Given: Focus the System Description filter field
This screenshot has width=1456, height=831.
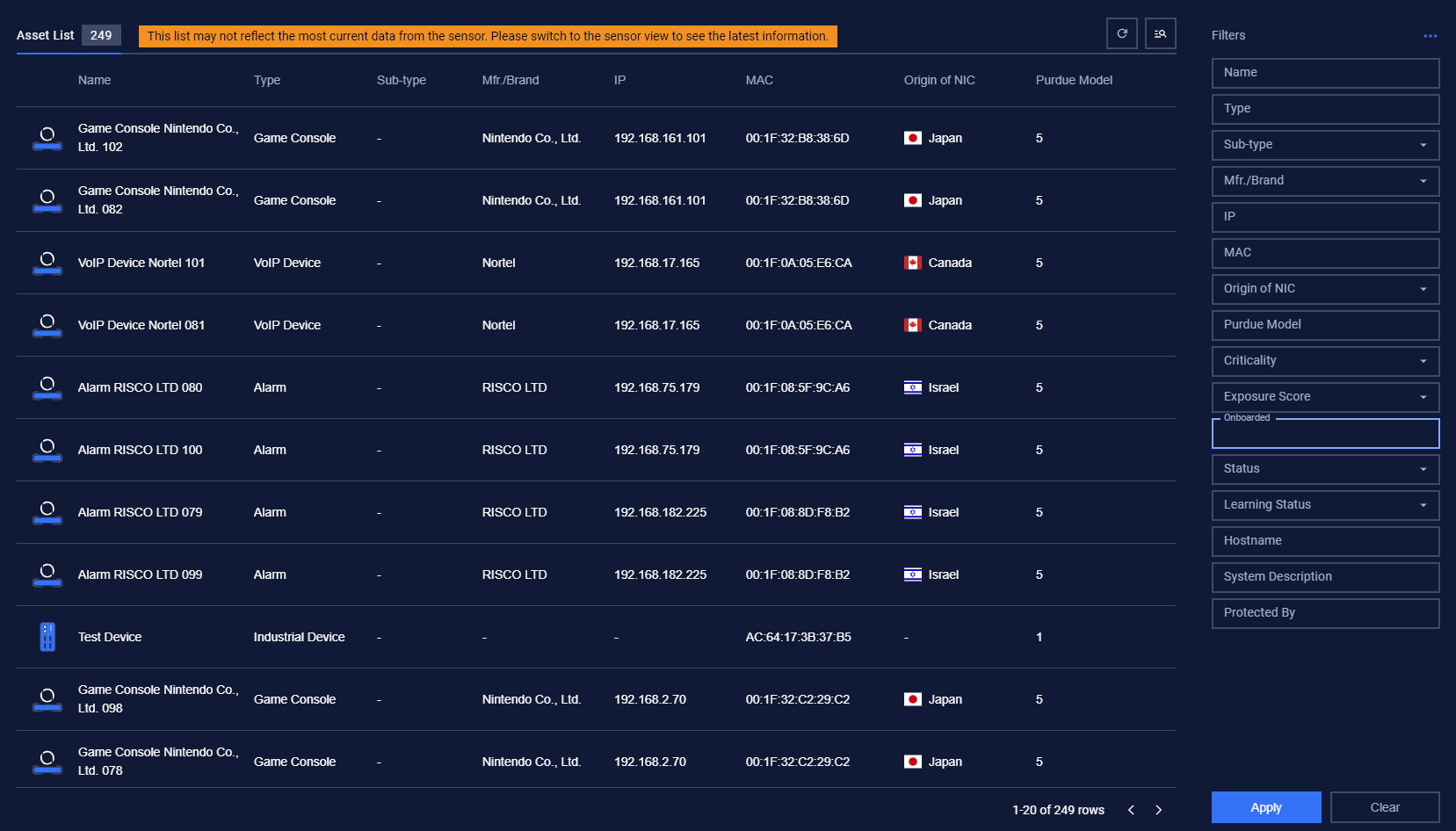Looking at the screenshot, I should pos(1325,577).
